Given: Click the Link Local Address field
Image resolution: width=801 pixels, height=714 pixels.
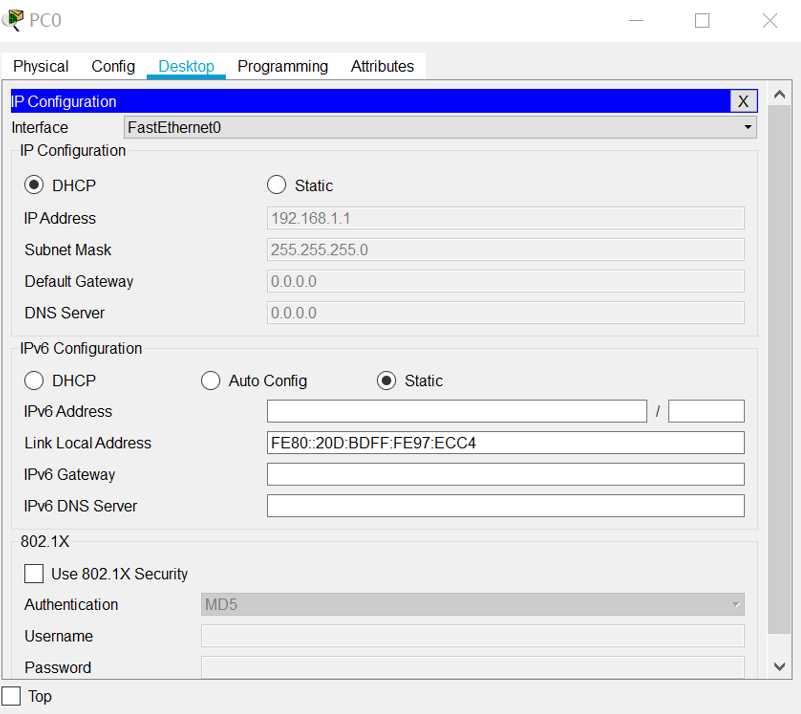Looking at the screenshot, I should [505, 443].
